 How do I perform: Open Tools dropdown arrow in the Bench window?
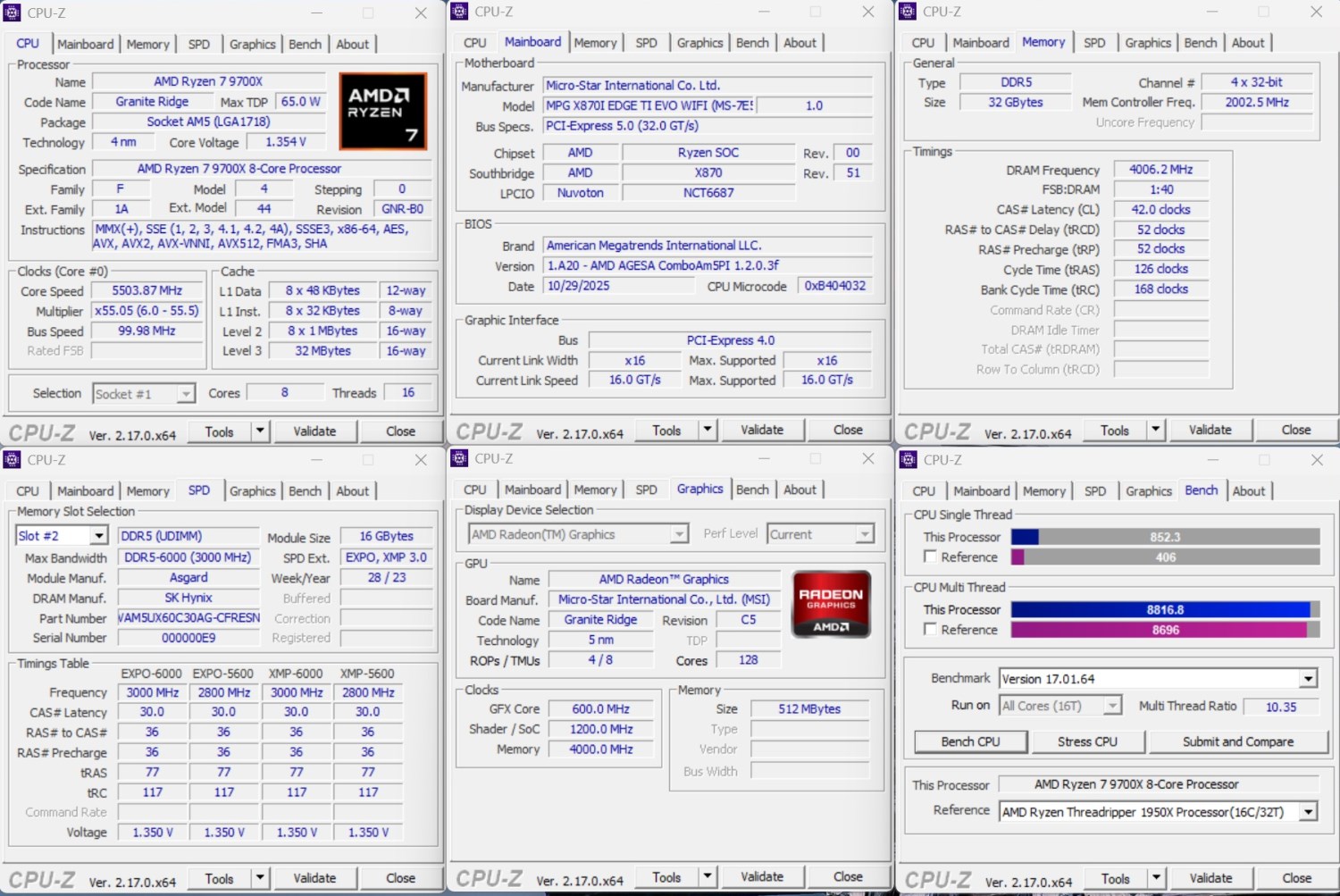1156,878
